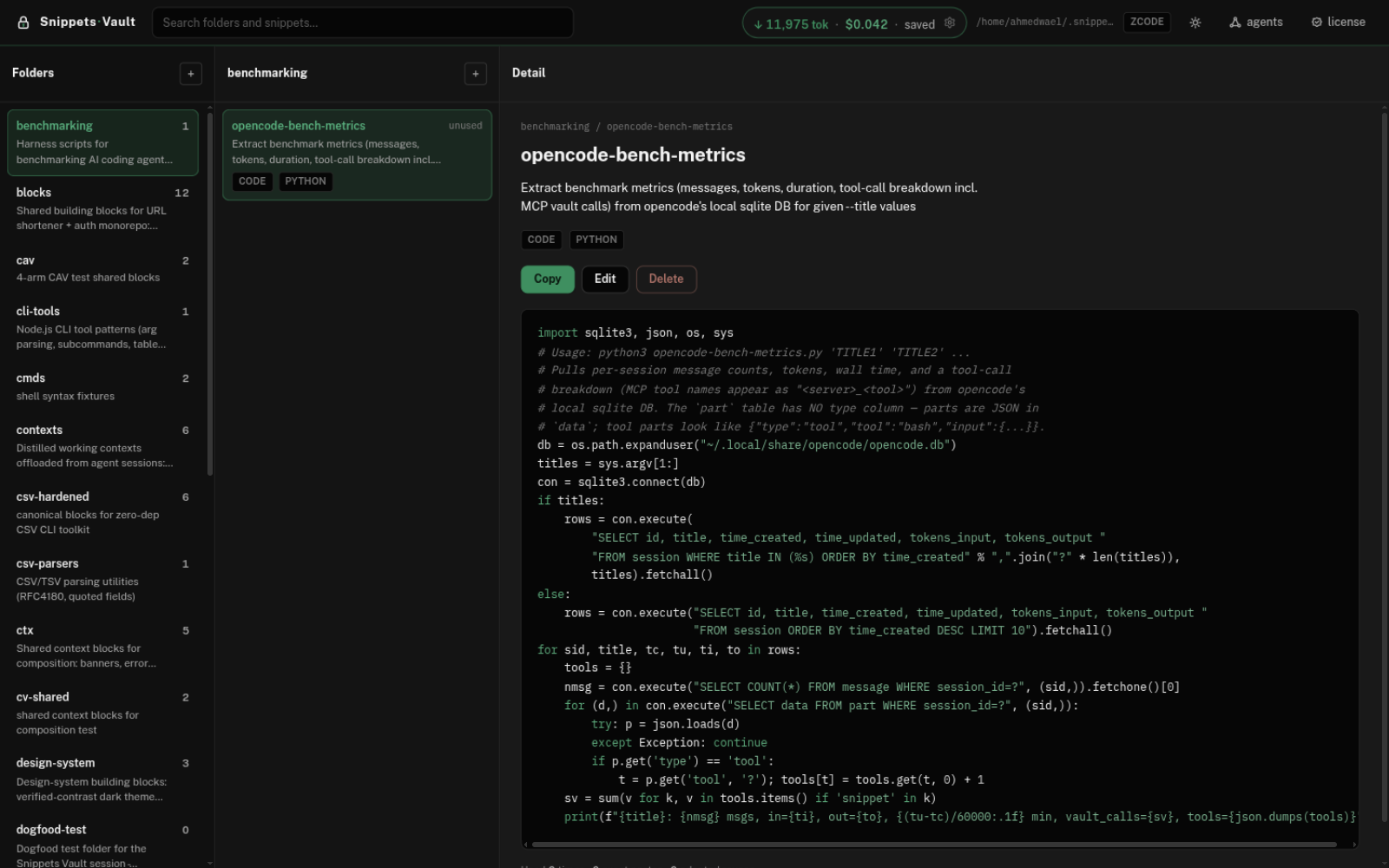Open the contexts folder
Viewport: 1389px width, 868px height.
coord(102,445)
